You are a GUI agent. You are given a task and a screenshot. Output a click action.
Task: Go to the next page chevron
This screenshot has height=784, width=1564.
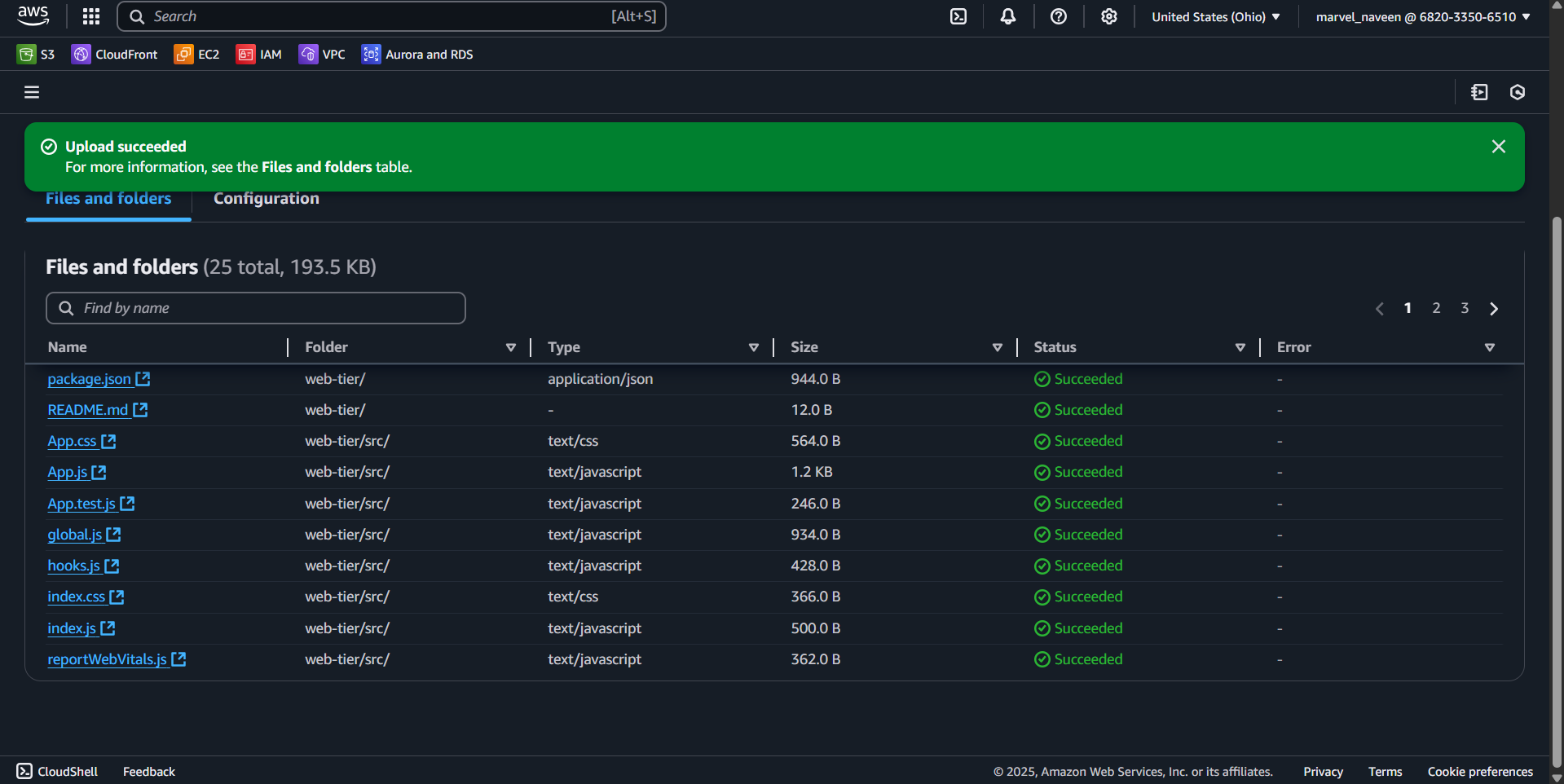1494,308
